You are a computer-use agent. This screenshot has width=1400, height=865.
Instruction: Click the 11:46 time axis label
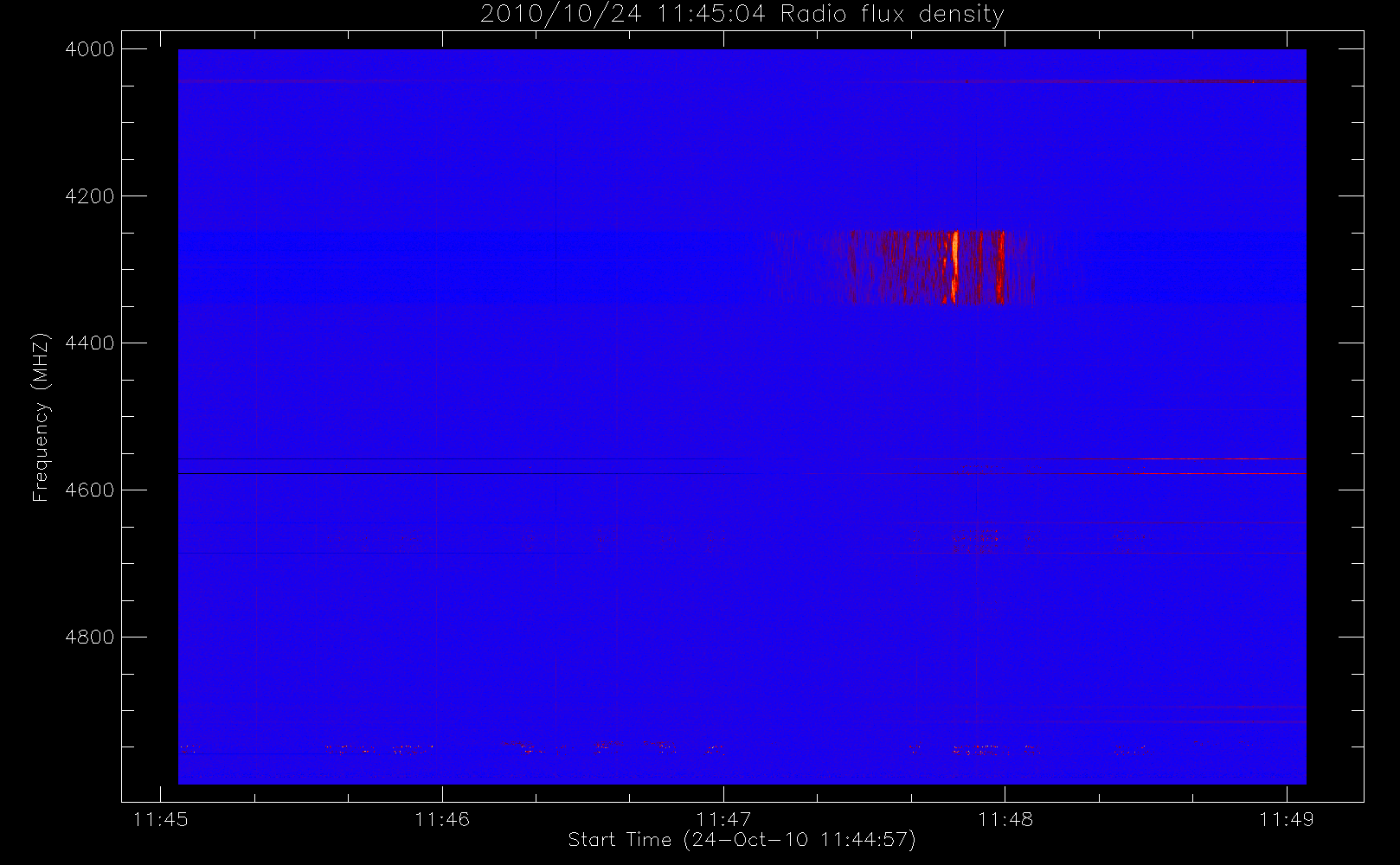point(442,819)
